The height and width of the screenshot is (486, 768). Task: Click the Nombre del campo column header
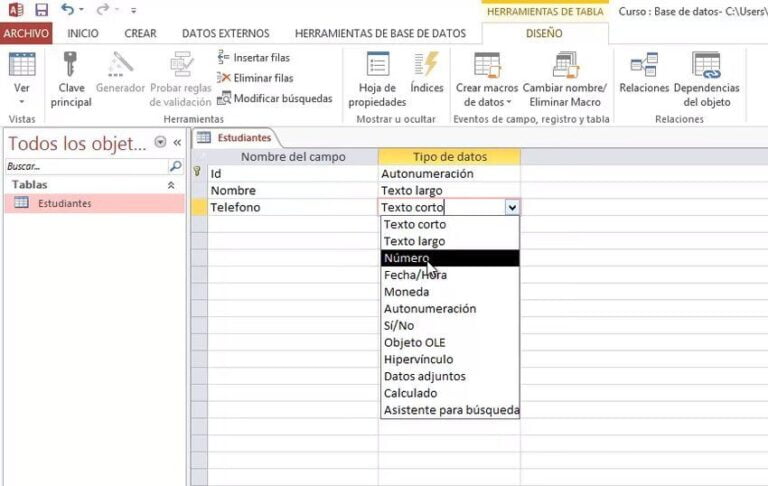point(293,157)
